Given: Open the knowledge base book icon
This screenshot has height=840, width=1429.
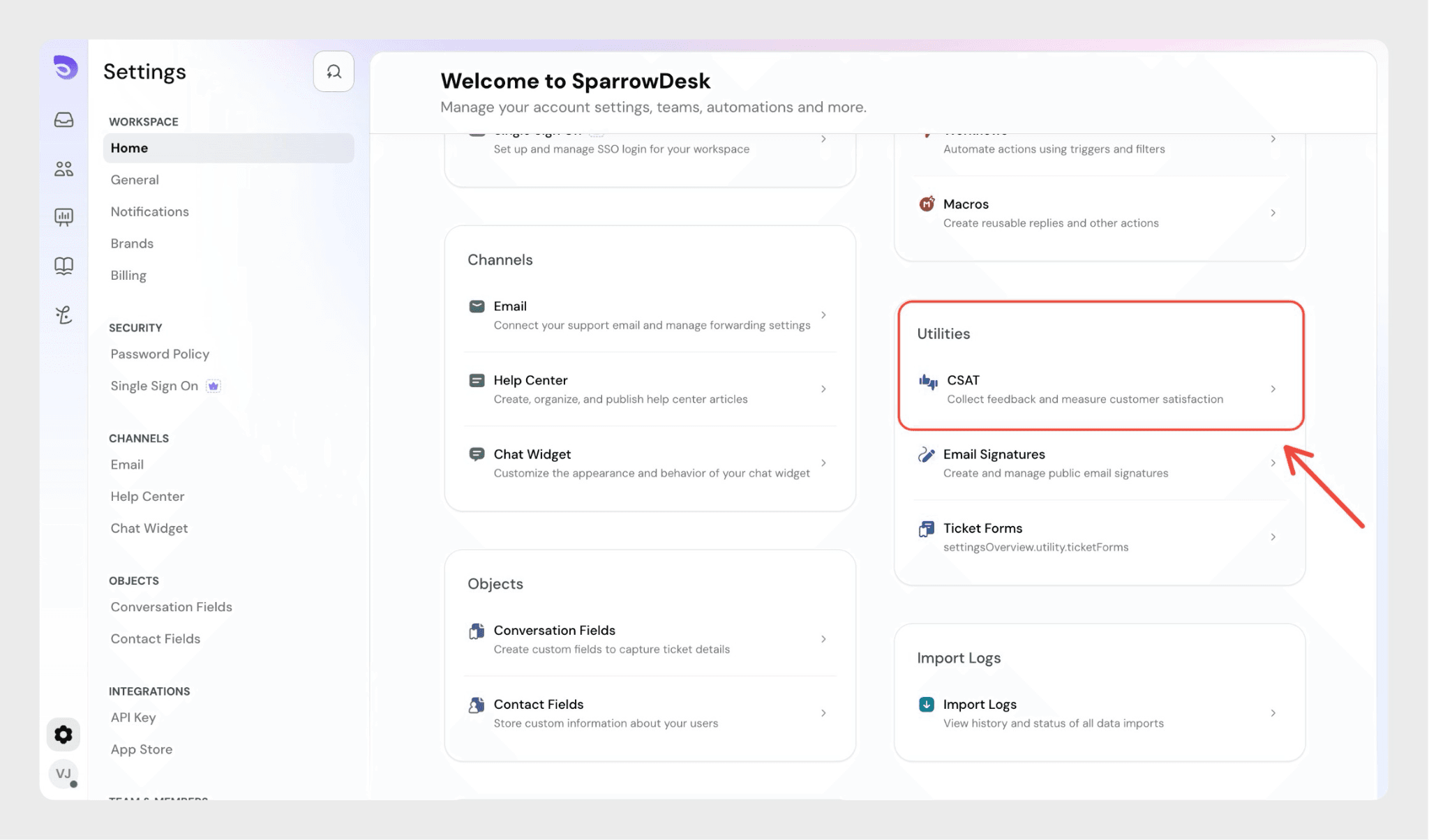Looking at the screenshot, I should point(63,266).
